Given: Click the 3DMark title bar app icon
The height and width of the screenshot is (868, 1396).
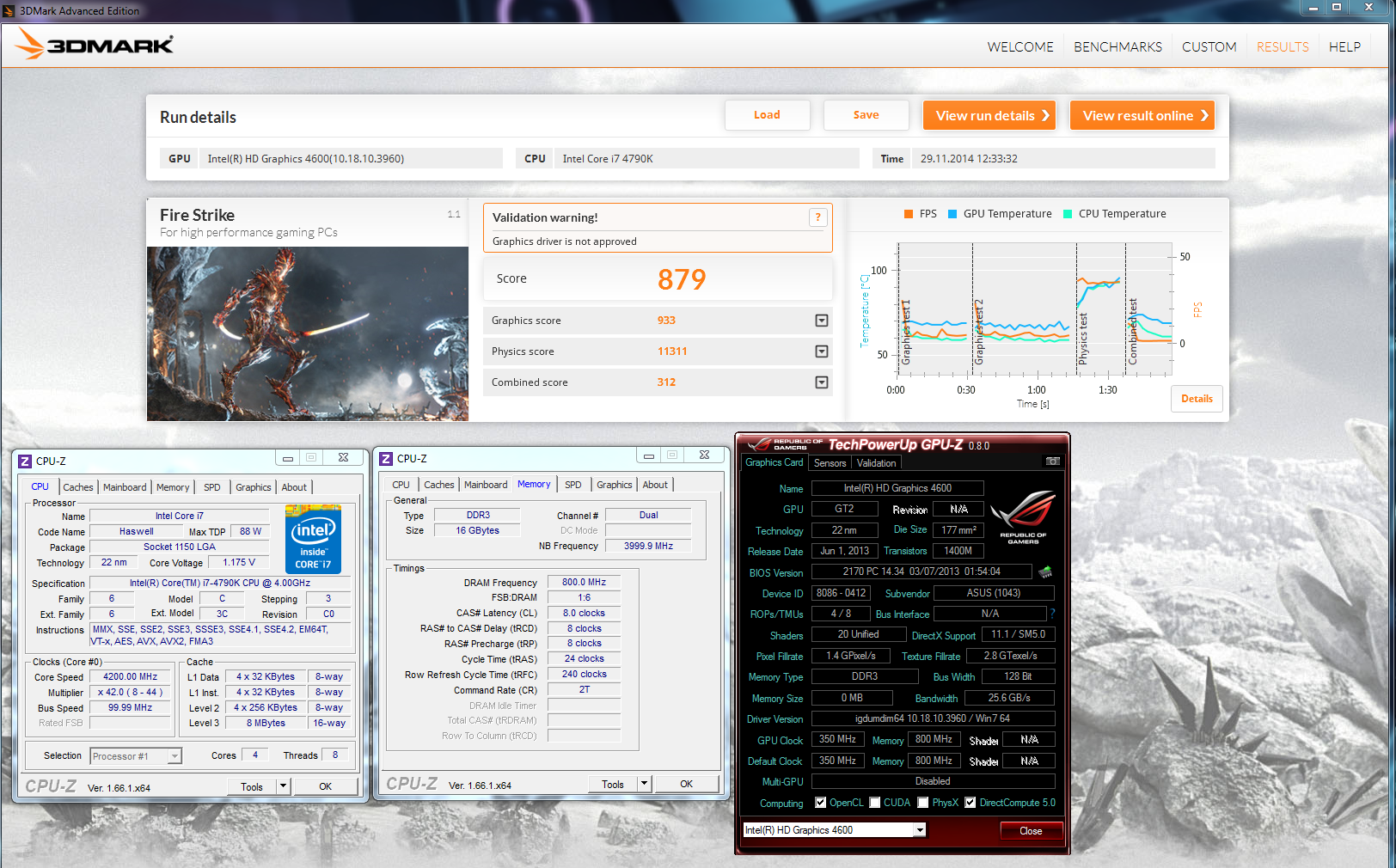Looking at the screenshot, I should (x=10, y=11).
